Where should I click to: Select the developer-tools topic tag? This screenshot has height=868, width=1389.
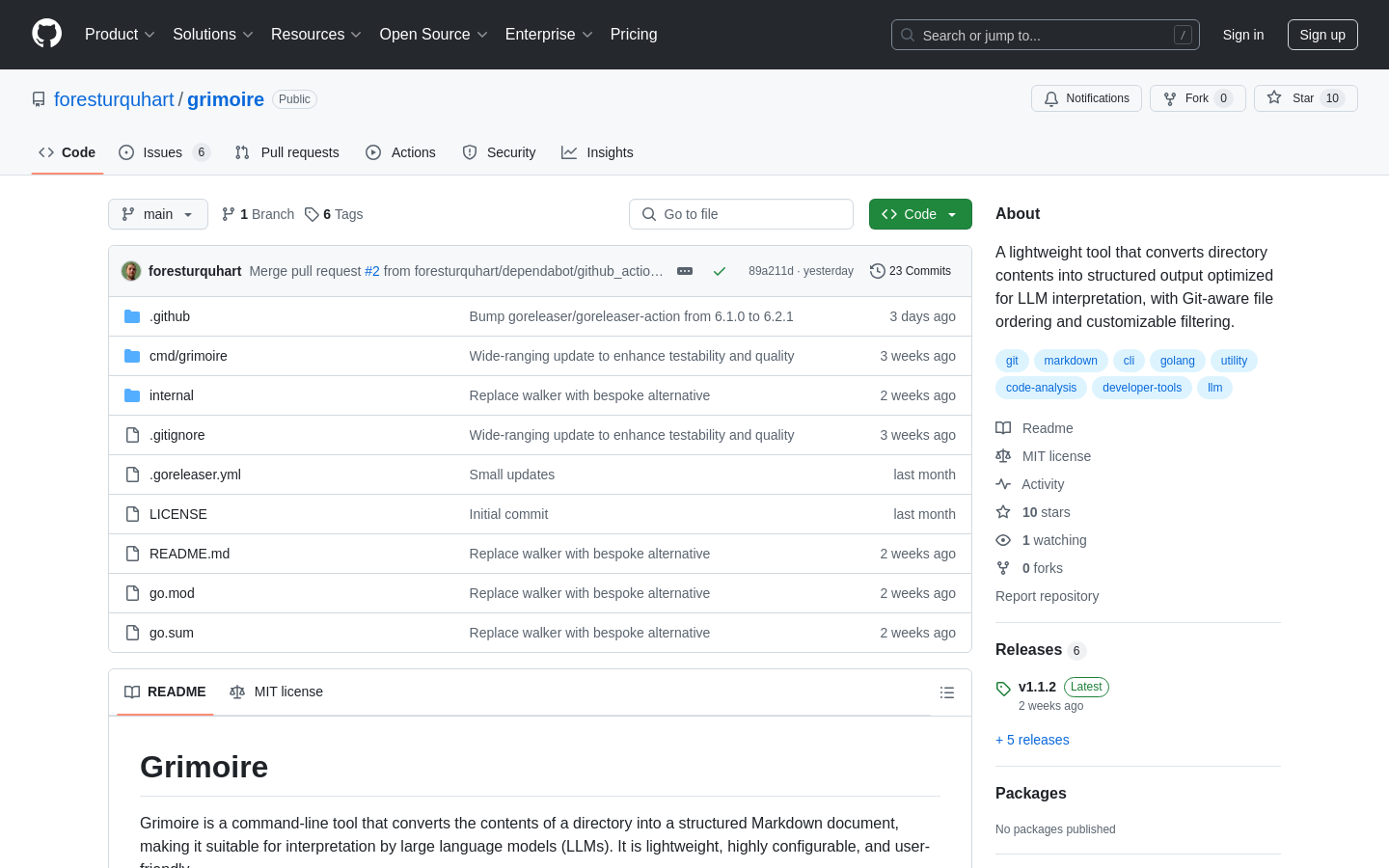tap(1142, 388)
